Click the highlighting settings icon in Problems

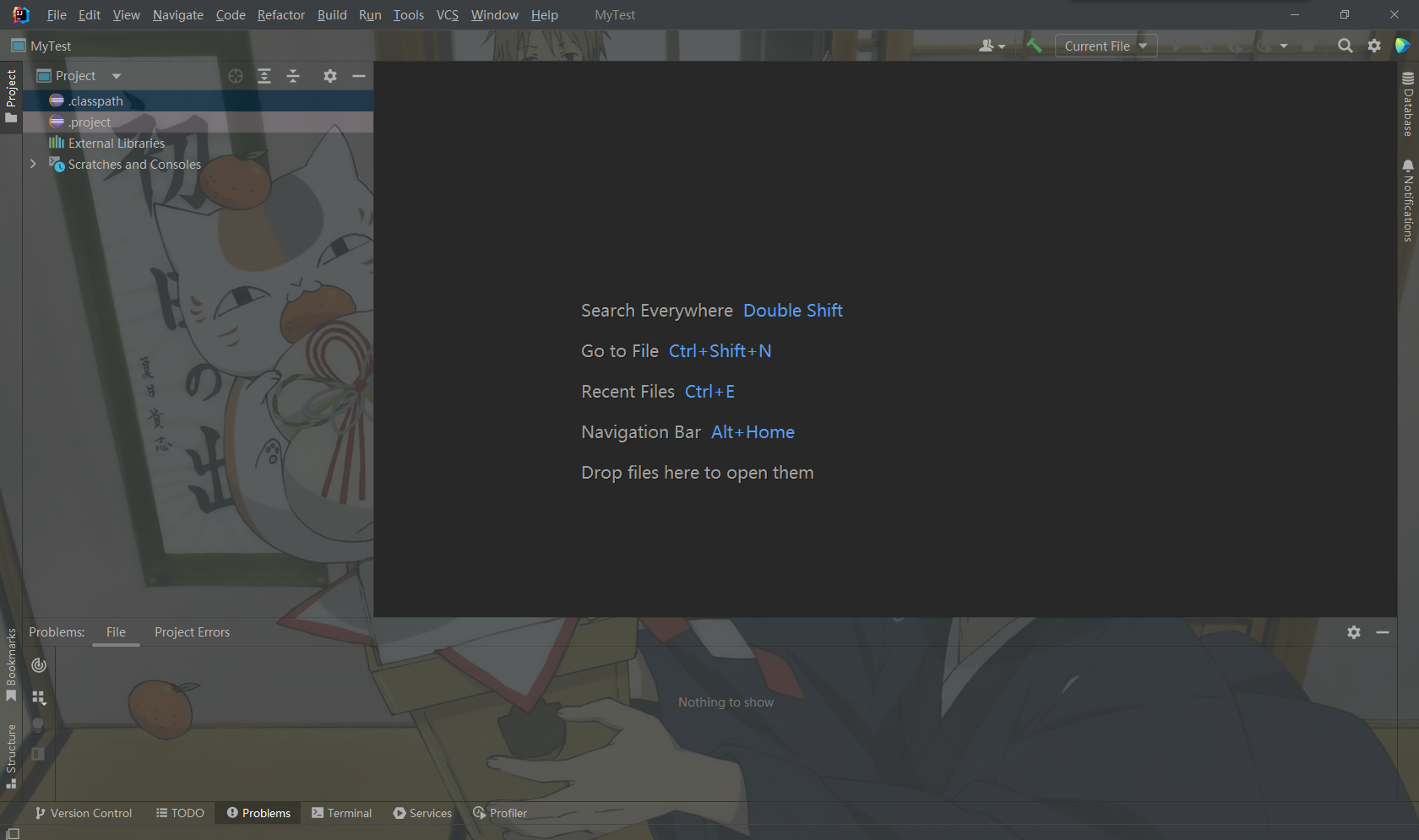point(39,665)
